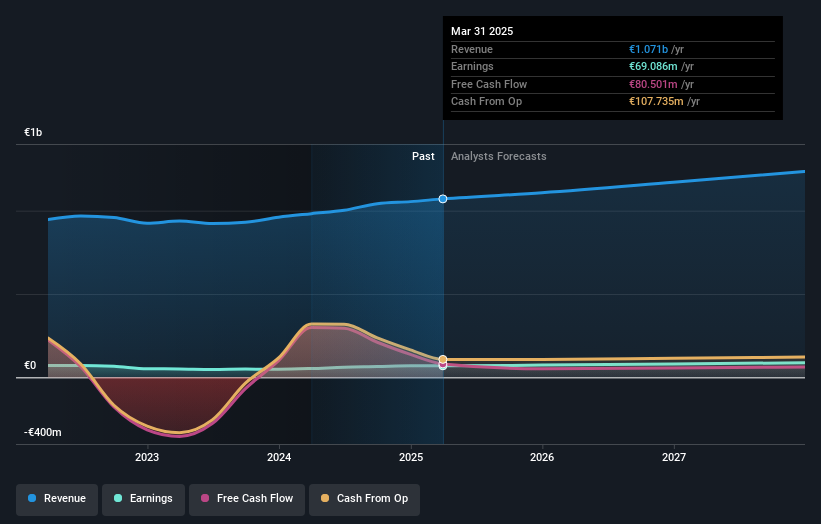
Task: Click the -€400m y-axis label
Action: tap(42, 432)
